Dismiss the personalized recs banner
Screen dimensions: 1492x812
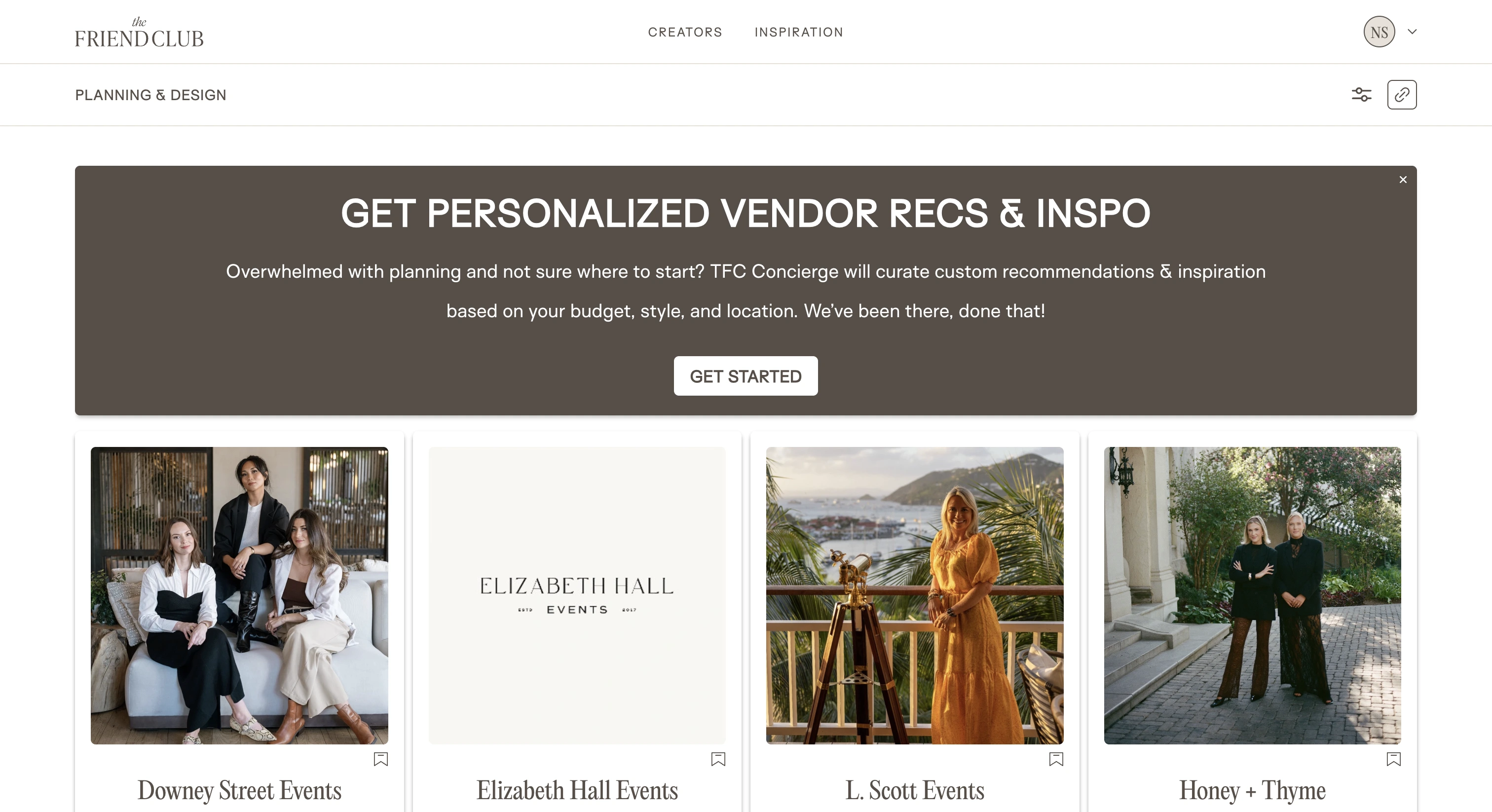[x=1403, y=180]
